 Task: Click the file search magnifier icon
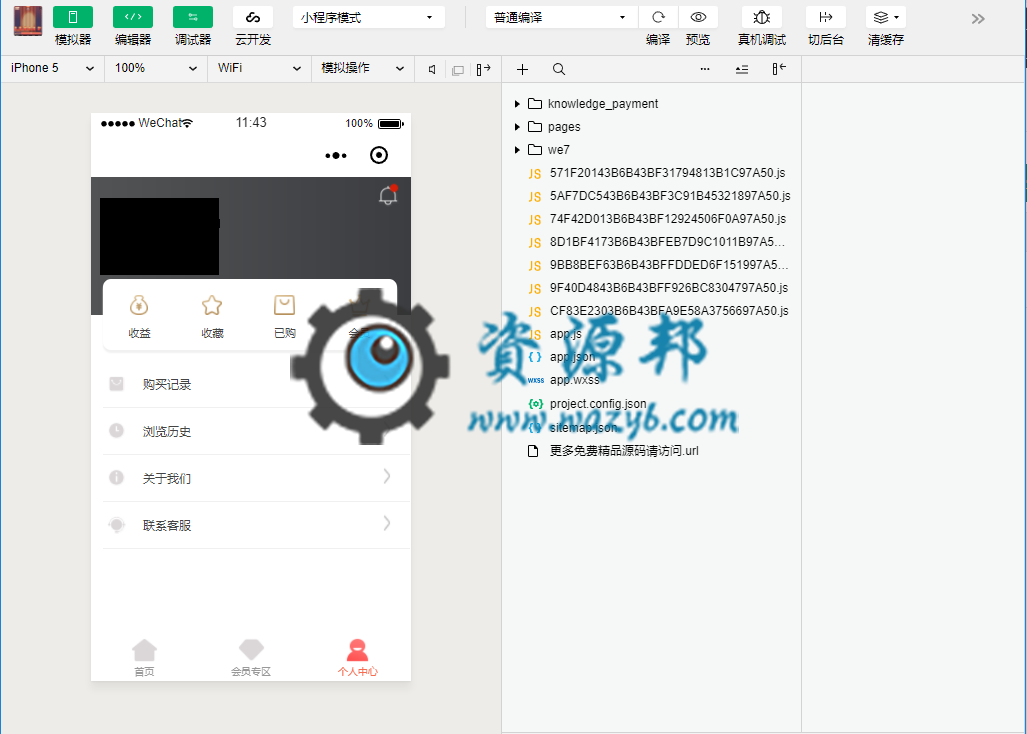[559, 69]
